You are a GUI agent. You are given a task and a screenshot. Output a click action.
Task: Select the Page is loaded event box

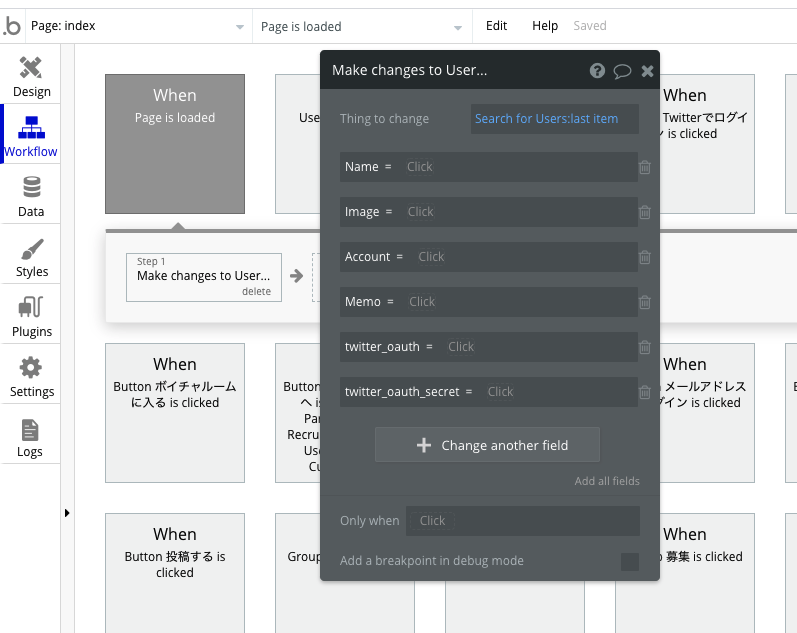pyautogui.click(x=175, y=144)
